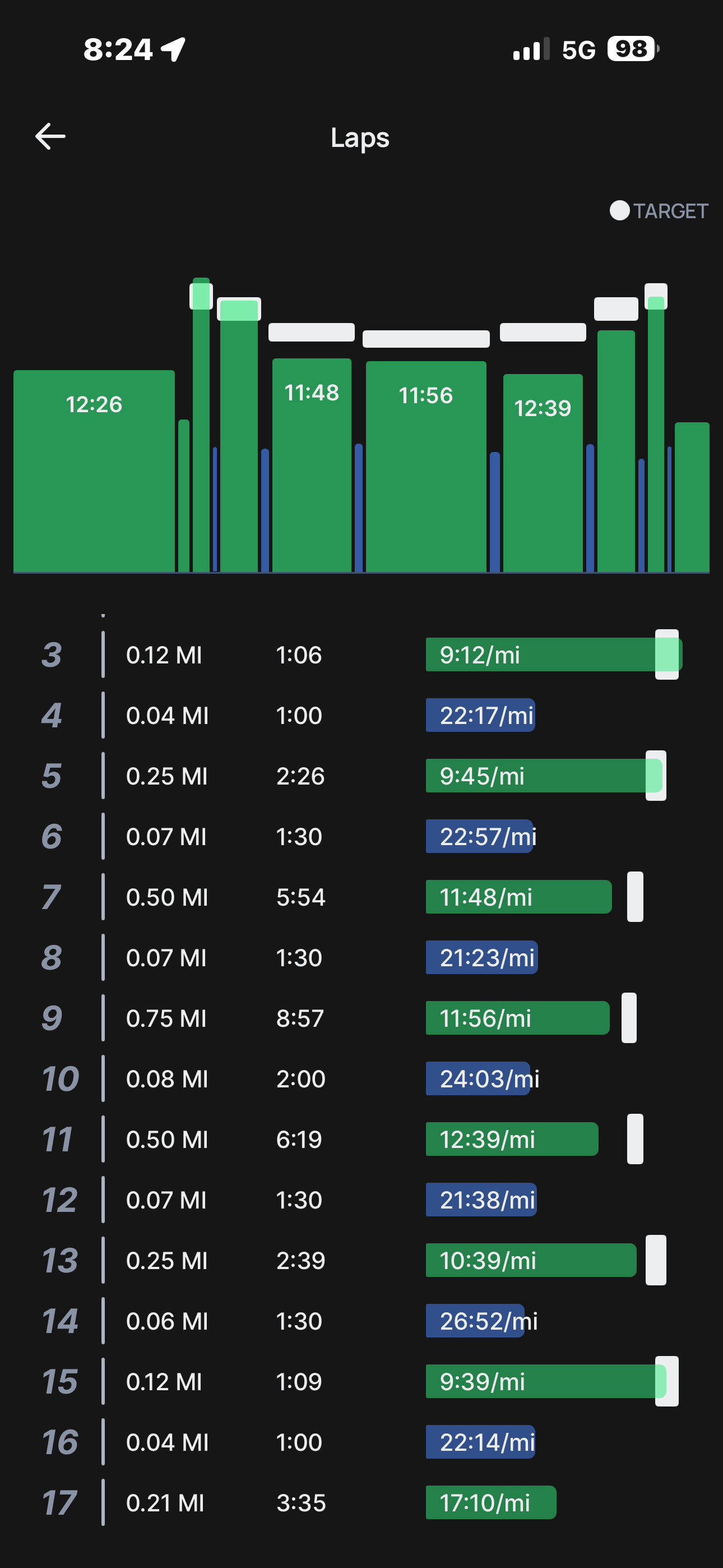
Task: Tap the TARGET legend dot
Action: (619, 211)
